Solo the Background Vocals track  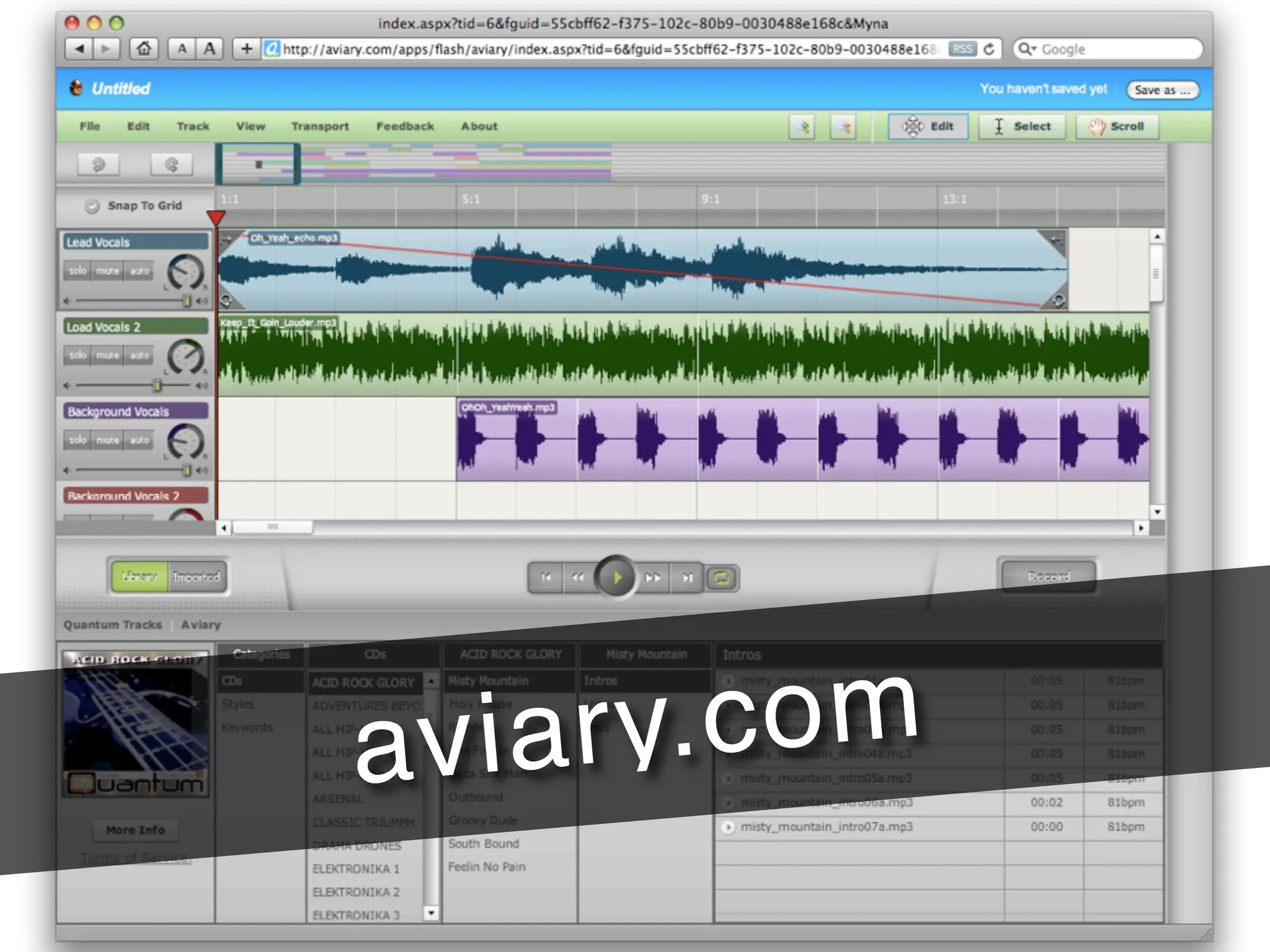(x=78, y=440)
